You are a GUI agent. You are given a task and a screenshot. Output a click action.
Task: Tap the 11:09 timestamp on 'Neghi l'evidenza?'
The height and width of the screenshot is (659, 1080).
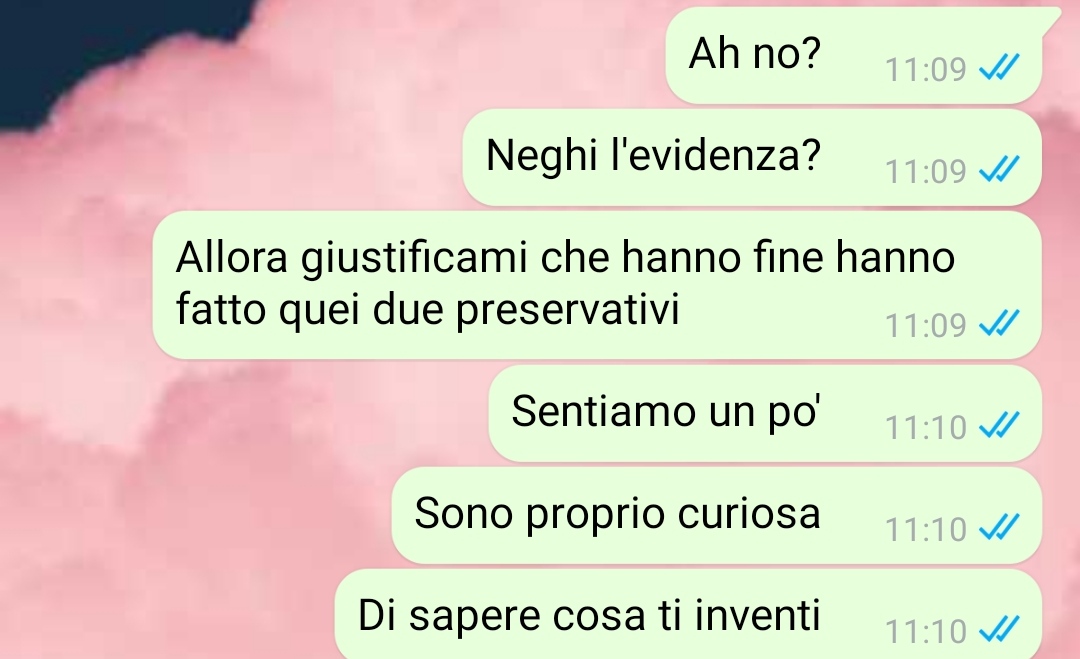pyautogui.click(x=926, y=171)
